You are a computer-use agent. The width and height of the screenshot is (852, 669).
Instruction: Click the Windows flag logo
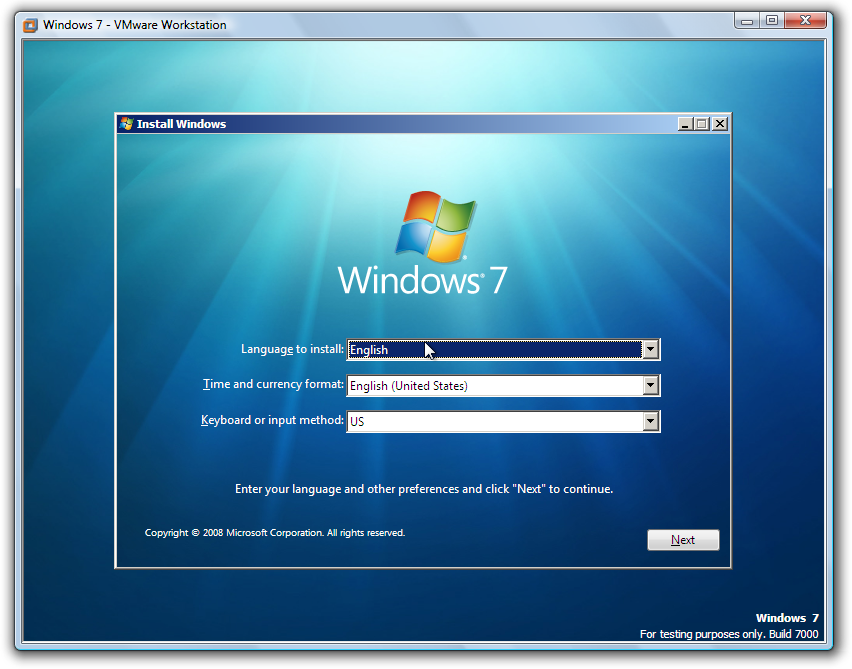[x=435, y=227]
